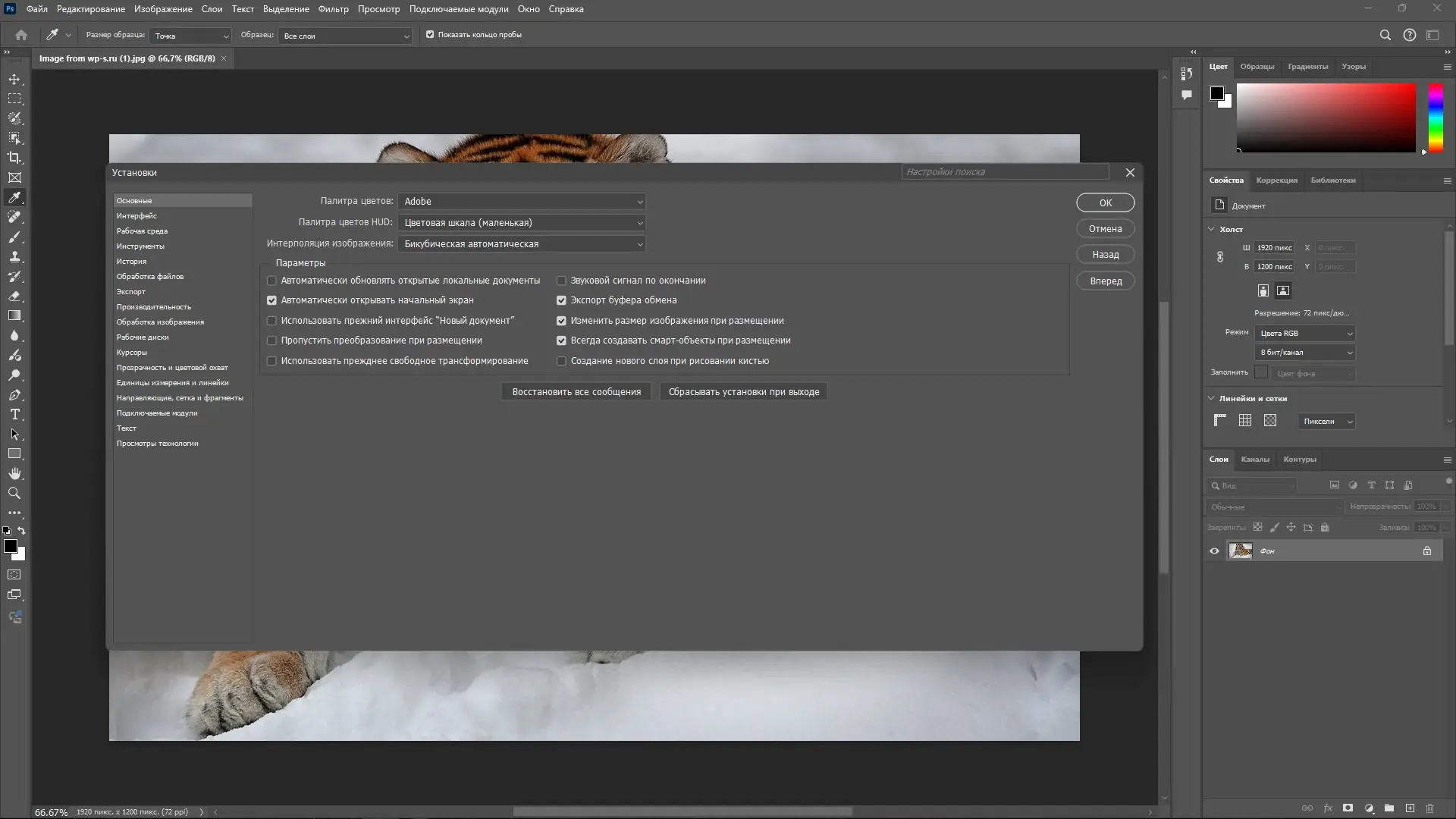The image size is (1456, 819).
Task: Select the Hand tool
Action: (14, 473)
